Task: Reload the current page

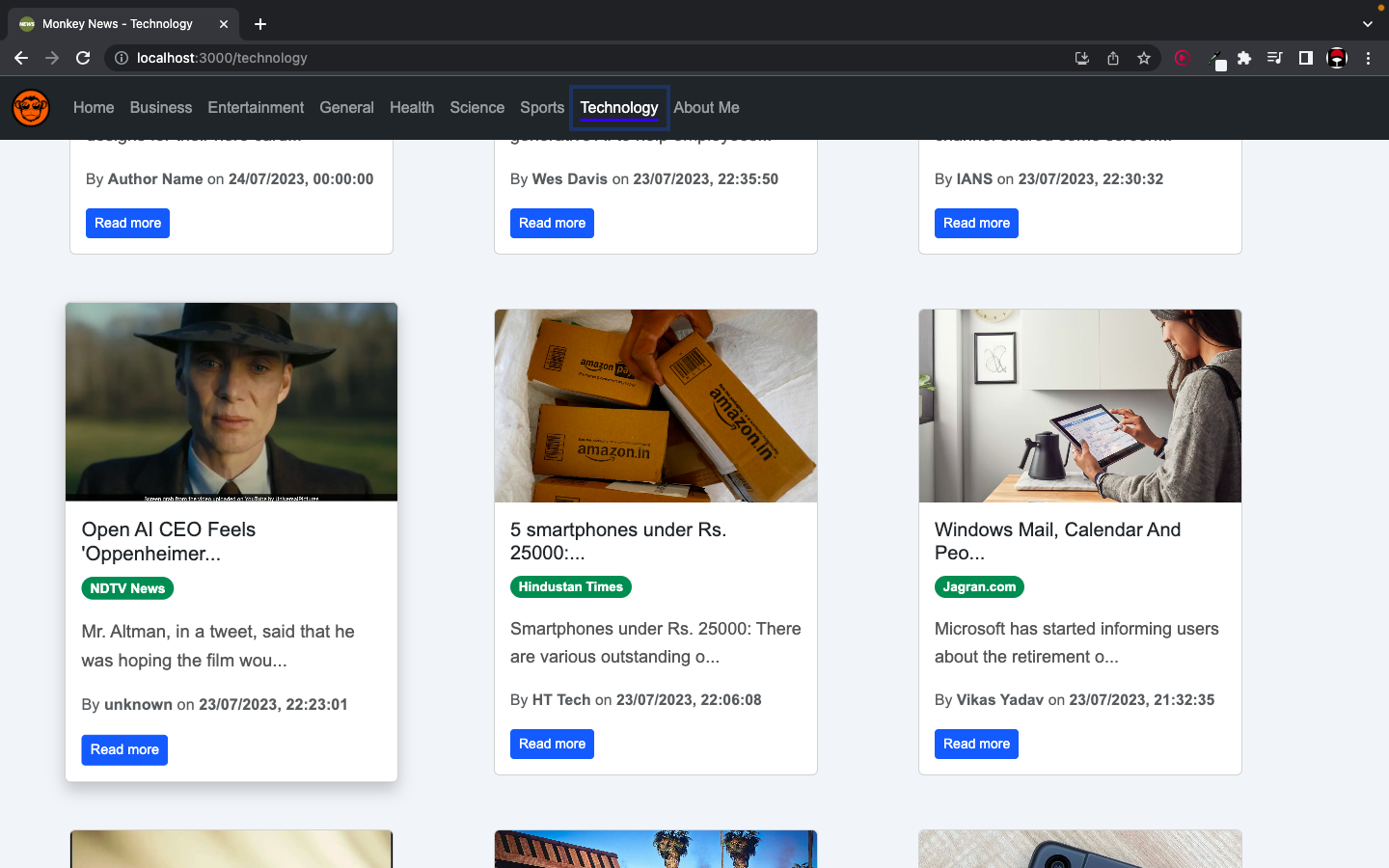Action: coord(83,58)
